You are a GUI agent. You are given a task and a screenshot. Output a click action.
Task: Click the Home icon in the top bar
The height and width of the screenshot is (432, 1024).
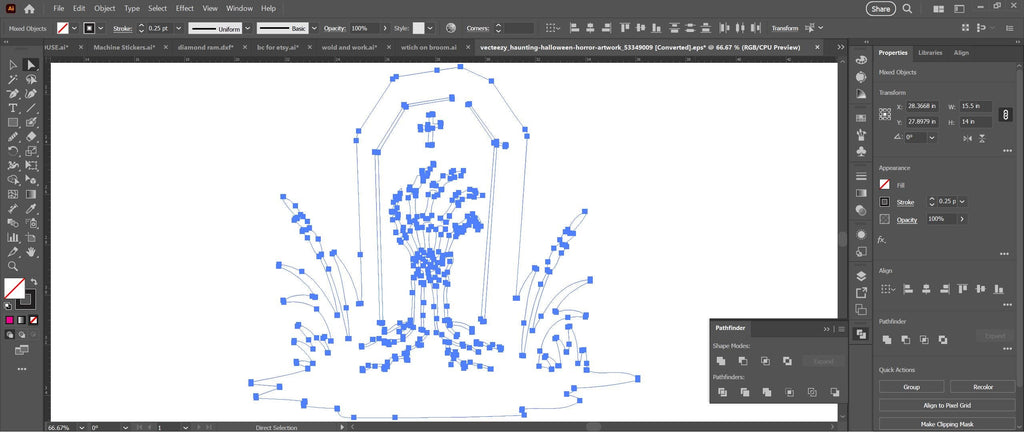29,9
